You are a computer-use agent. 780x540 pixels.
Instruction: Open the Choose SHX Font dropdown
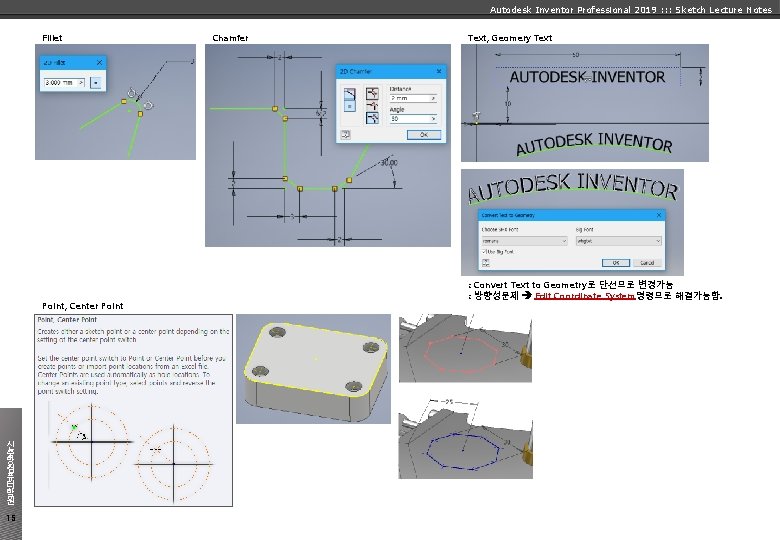pyautogui.click(x=524, y=241)
